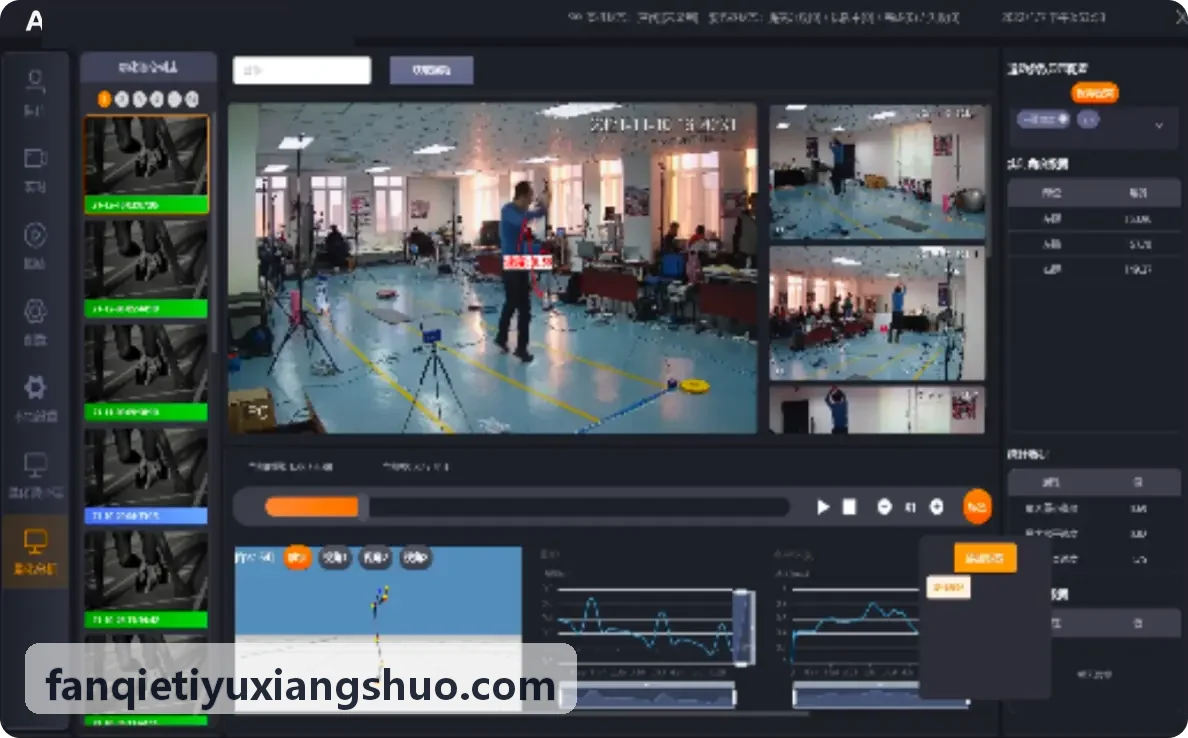Click the range selector under first line chart

(x=649, y=695)
